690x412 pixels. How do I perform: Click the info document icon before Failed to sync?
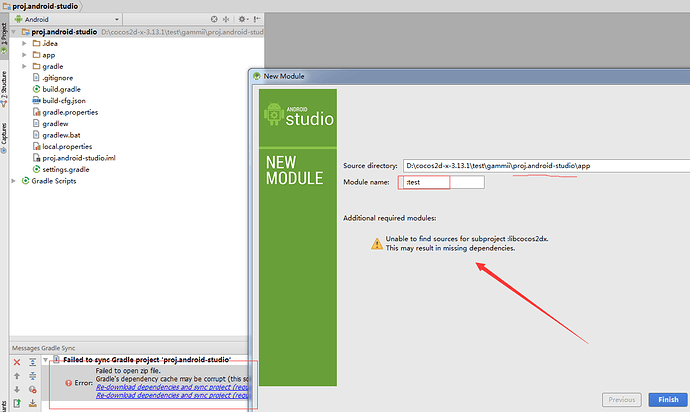(56, 359)
